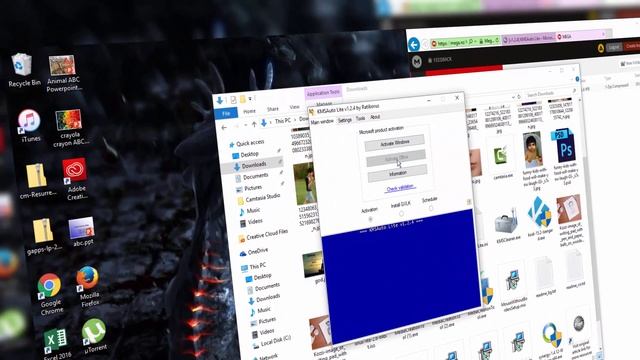Click Explorer help question mark icon

click(x=577, y=78)
